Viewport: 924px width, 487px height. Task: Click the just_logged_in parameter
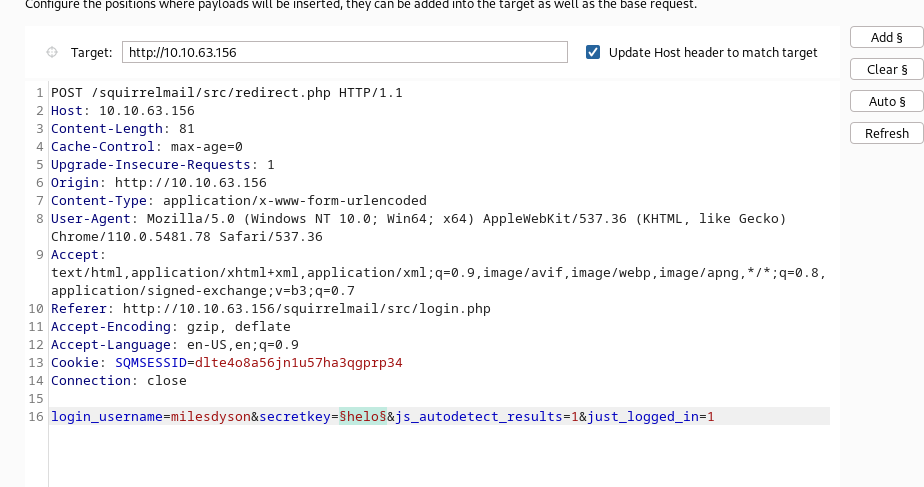[644, 416]
